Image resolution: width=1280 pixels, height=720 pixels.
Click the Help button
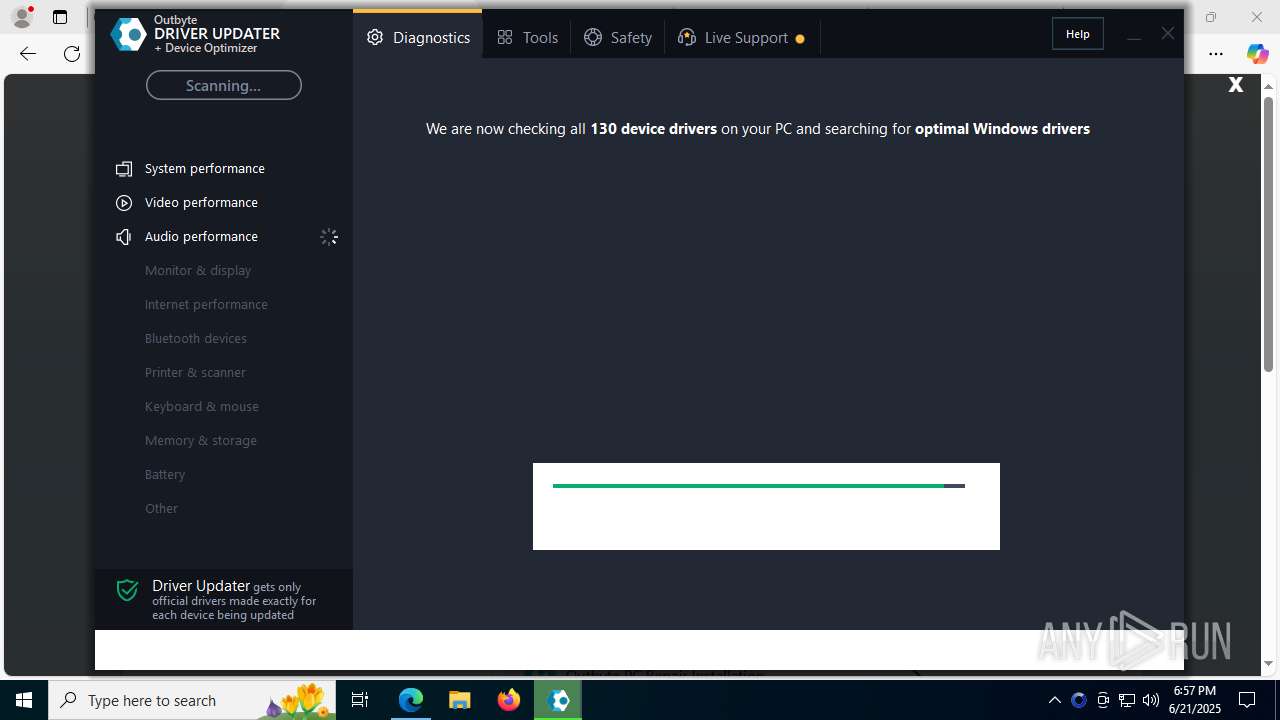[x=1077, y=34]
